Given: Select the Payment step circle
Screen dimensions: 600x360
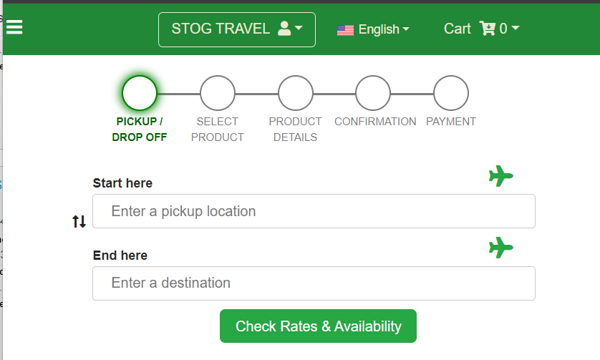Looking at the screenshot, I should click(x=451, y=93).
